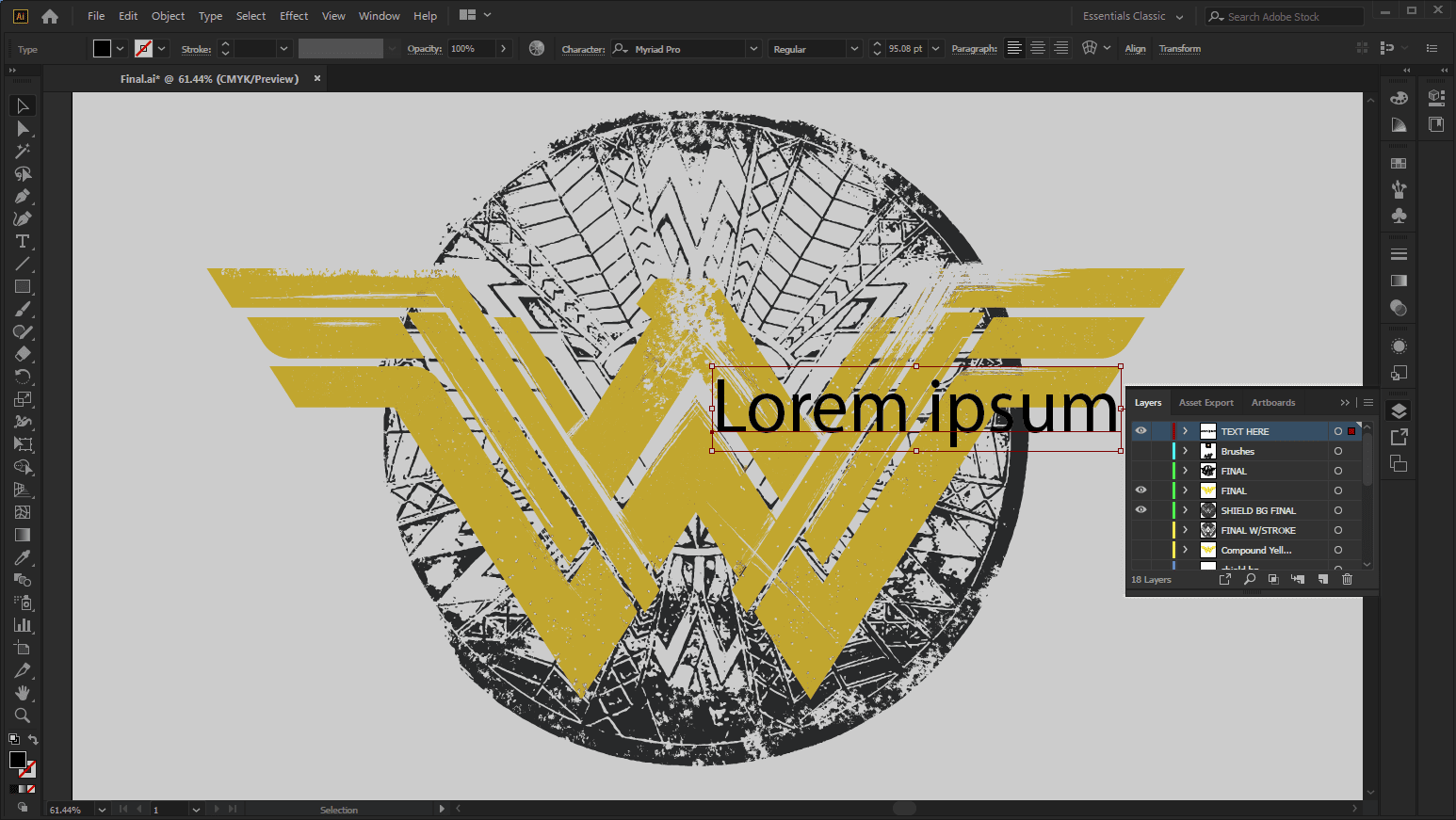1456x820 pixels.
Task: Click the black fill color swatch
Action: click(x=102, y=49)
